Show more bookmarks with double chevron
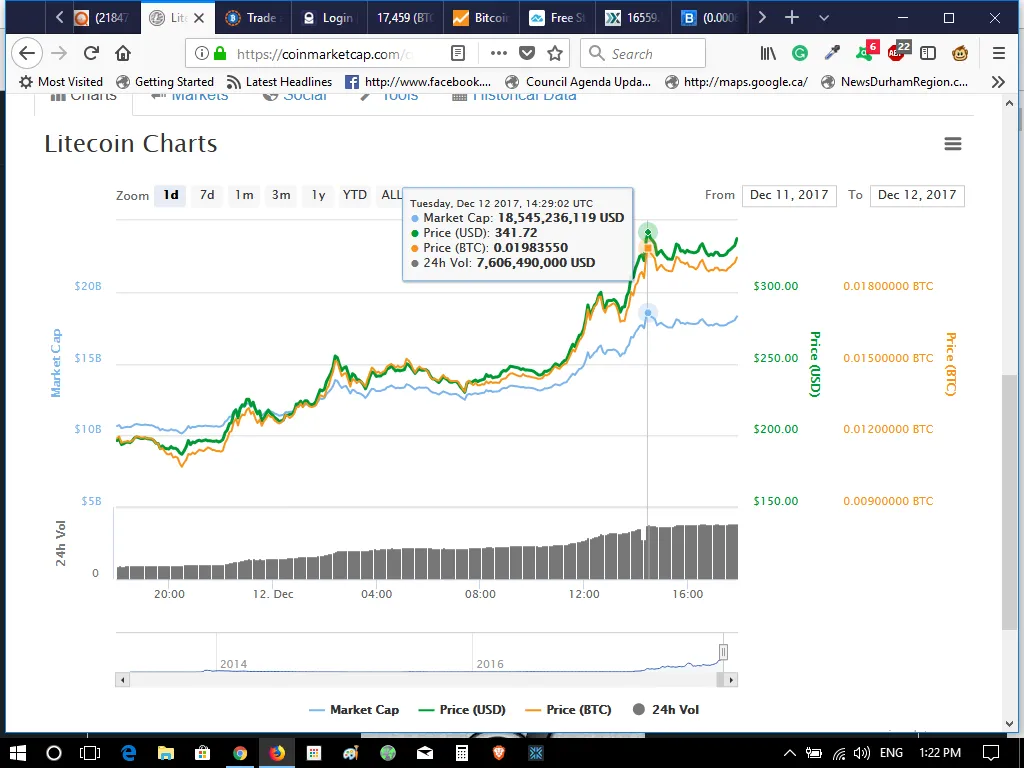The width and height of the screenshot is (1024, 768). coord(997,82)
